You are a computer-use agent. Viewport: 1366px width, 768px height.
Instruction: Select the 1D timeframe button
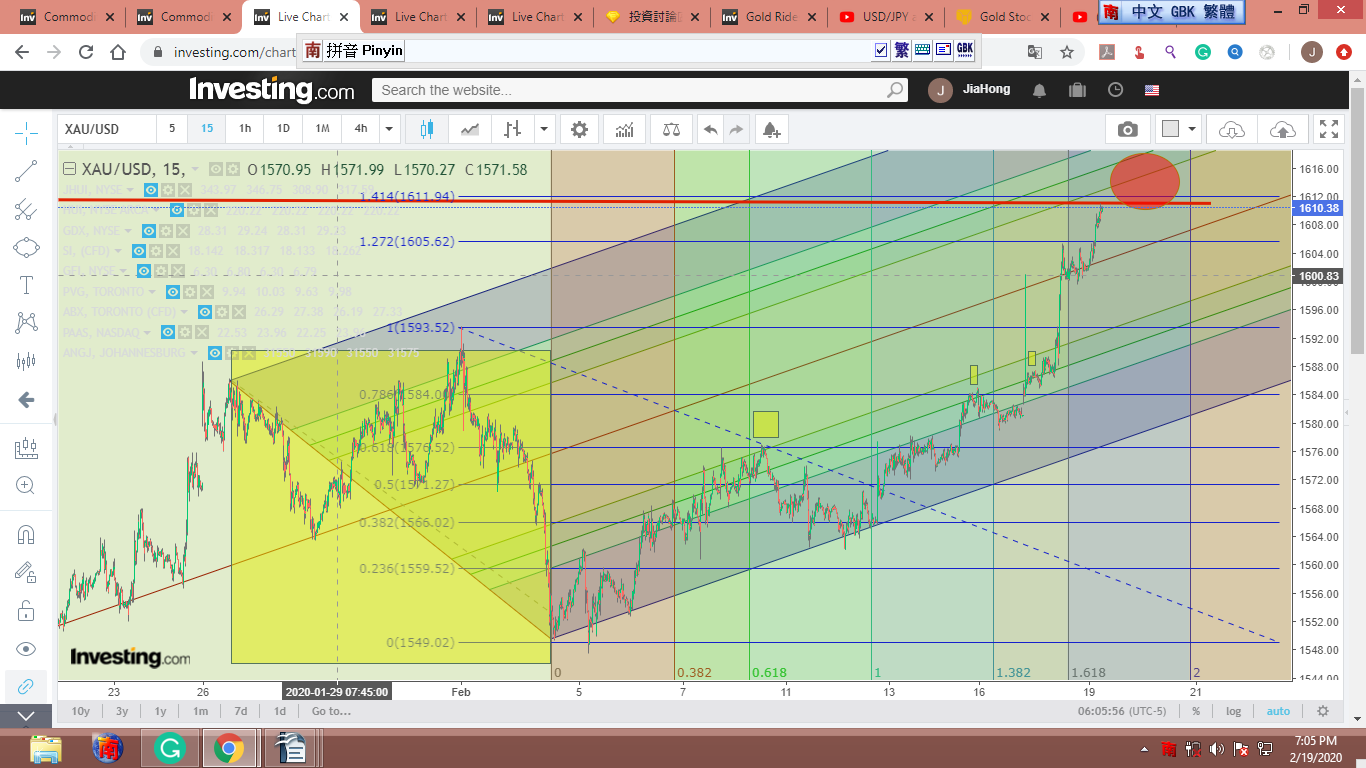283,129
